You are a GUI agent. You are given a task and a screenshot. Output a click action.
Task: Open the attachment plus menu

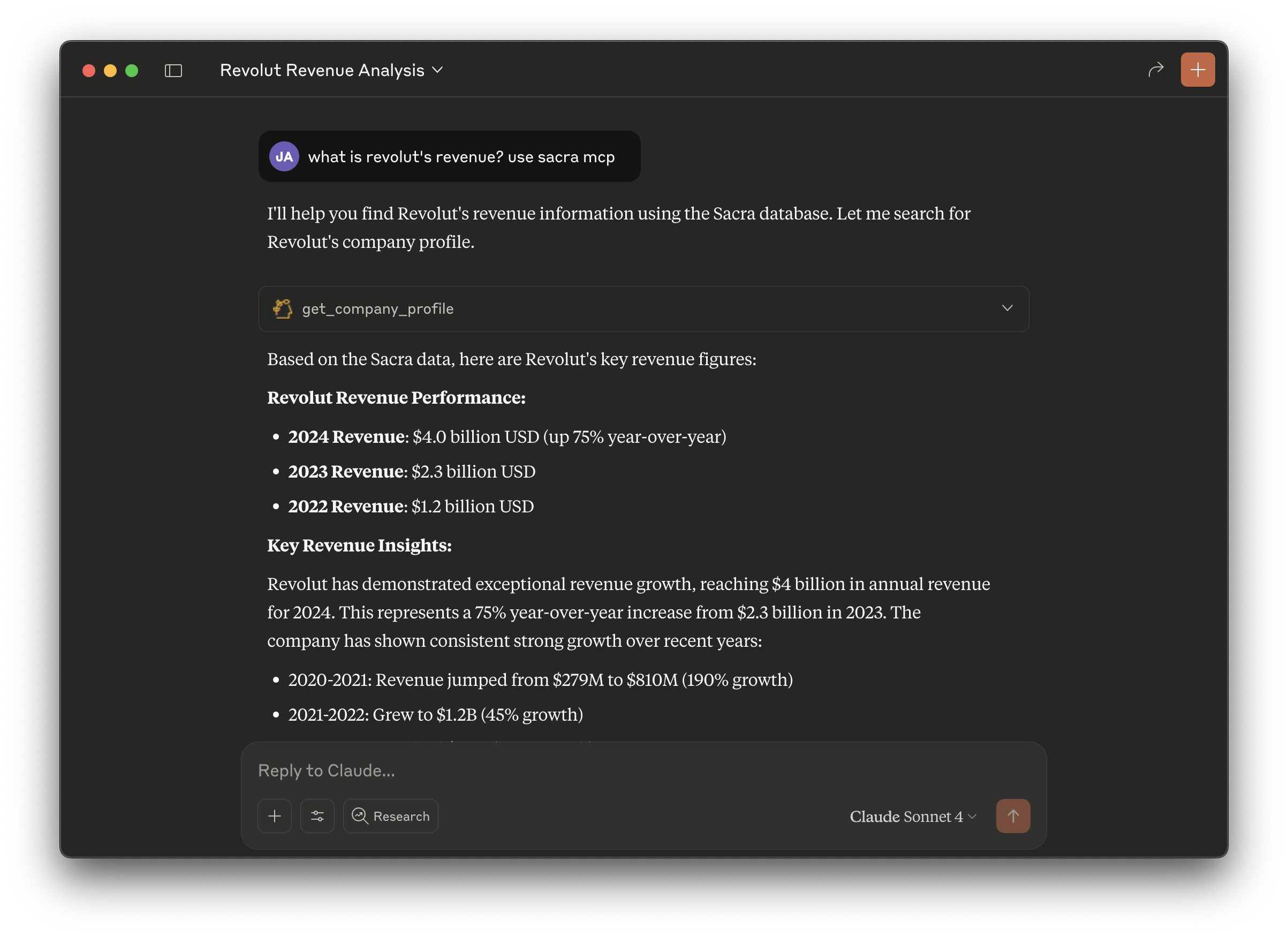[274, 815]
